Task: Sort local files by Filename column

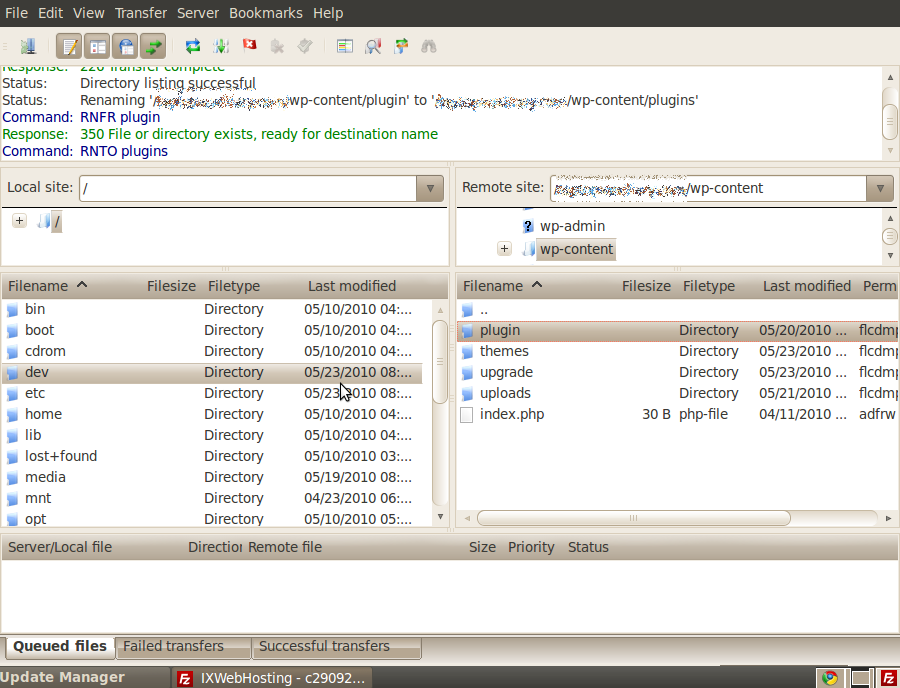Action: (x=48, y=286)
